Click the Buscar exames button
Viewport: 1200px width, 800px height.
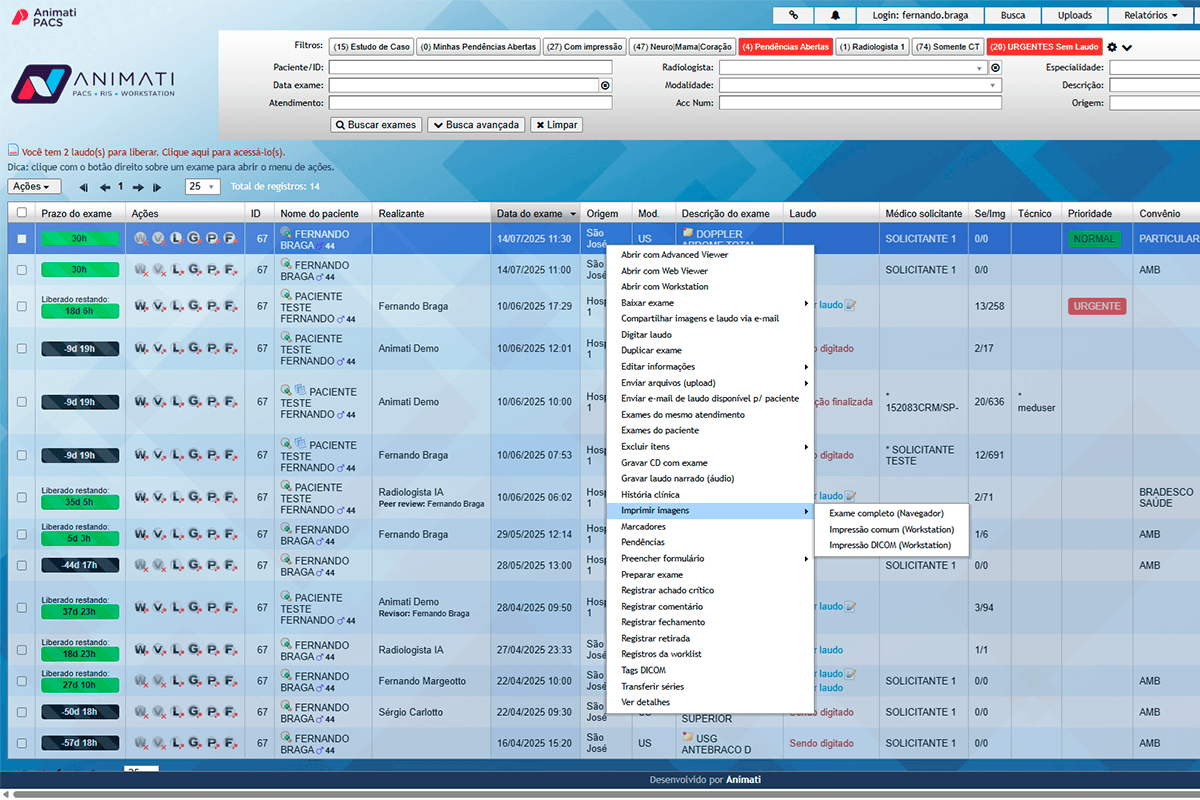[x=376, y=125]
